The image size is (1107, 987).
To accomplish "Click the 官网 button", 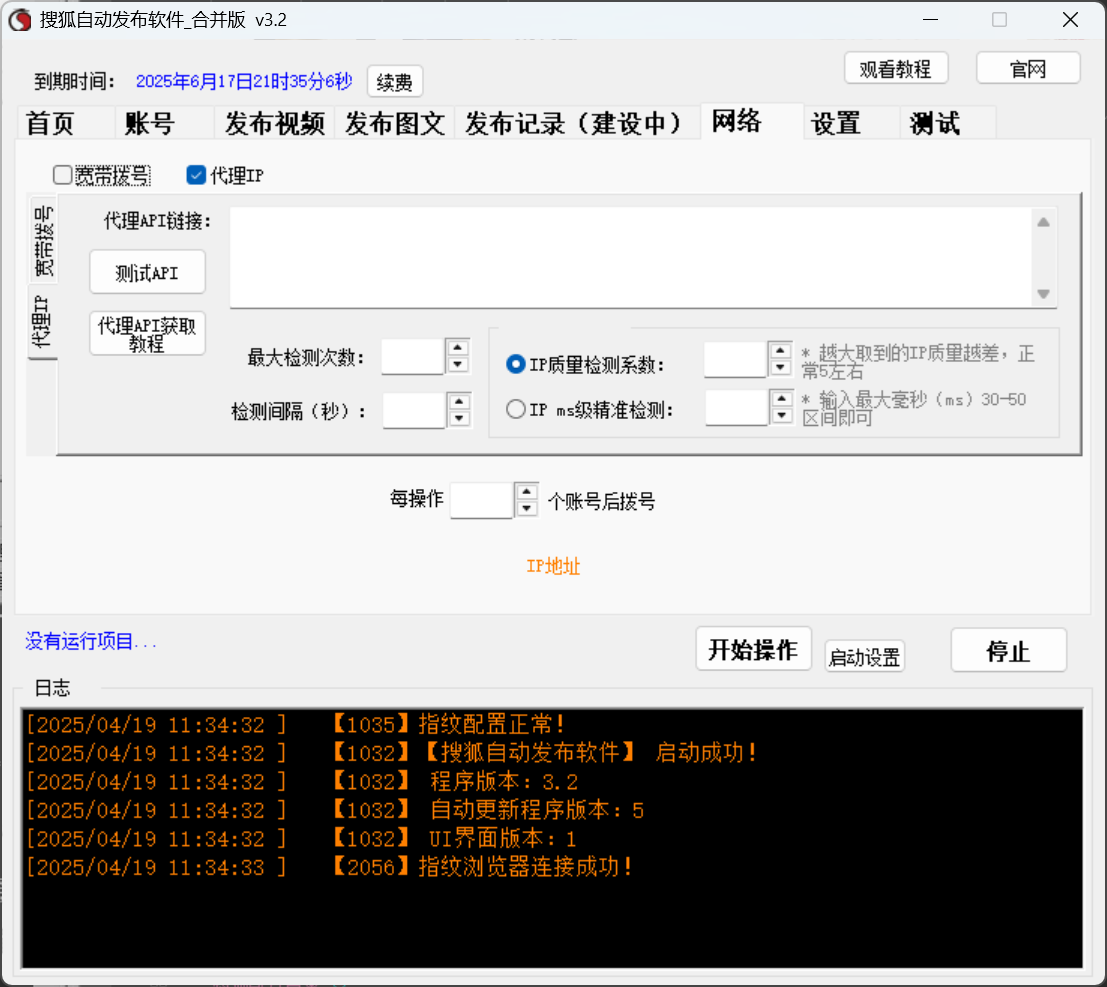I will [1028, 68].
